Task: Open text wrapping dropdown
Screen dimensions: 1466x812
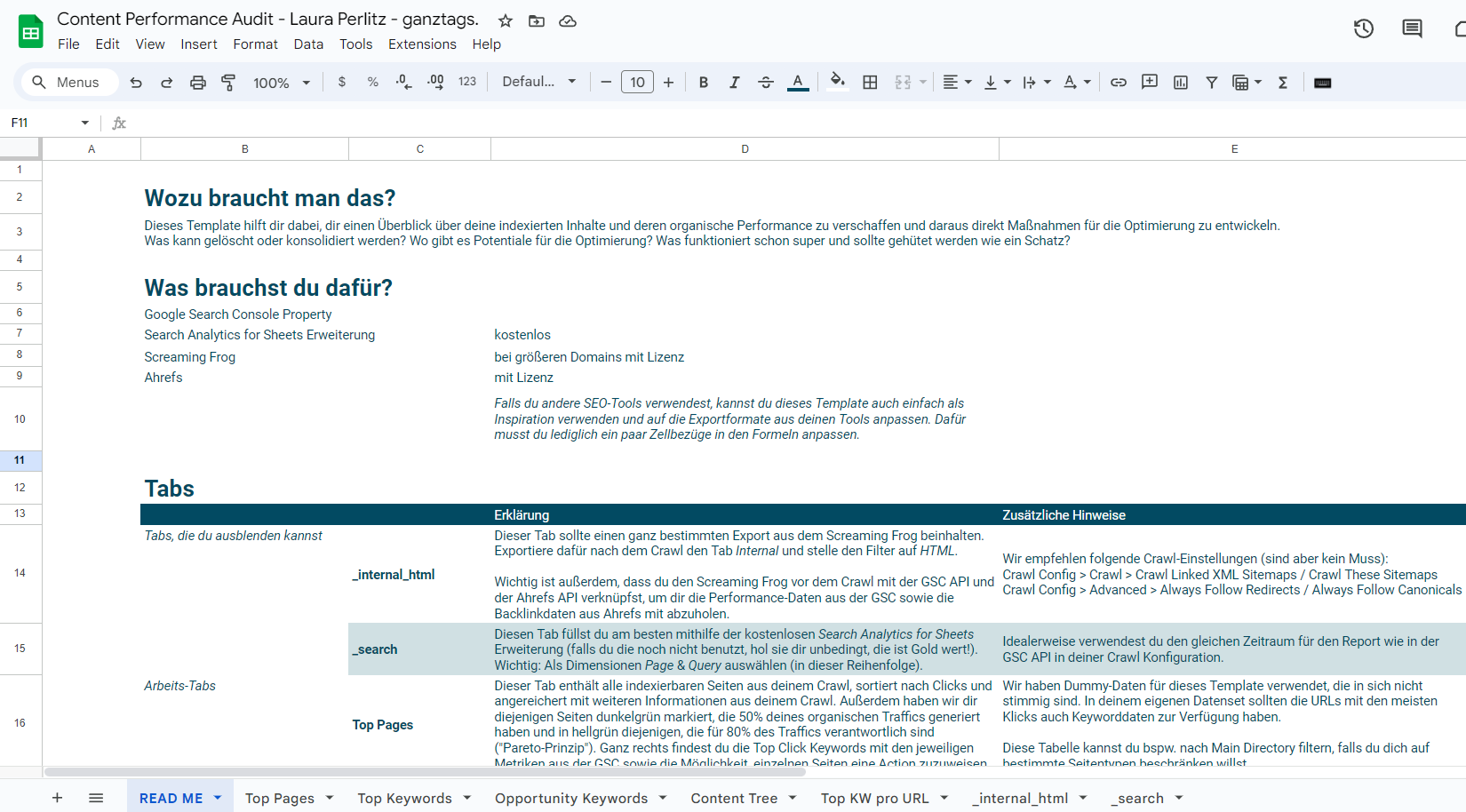Action: [1037, 82]
